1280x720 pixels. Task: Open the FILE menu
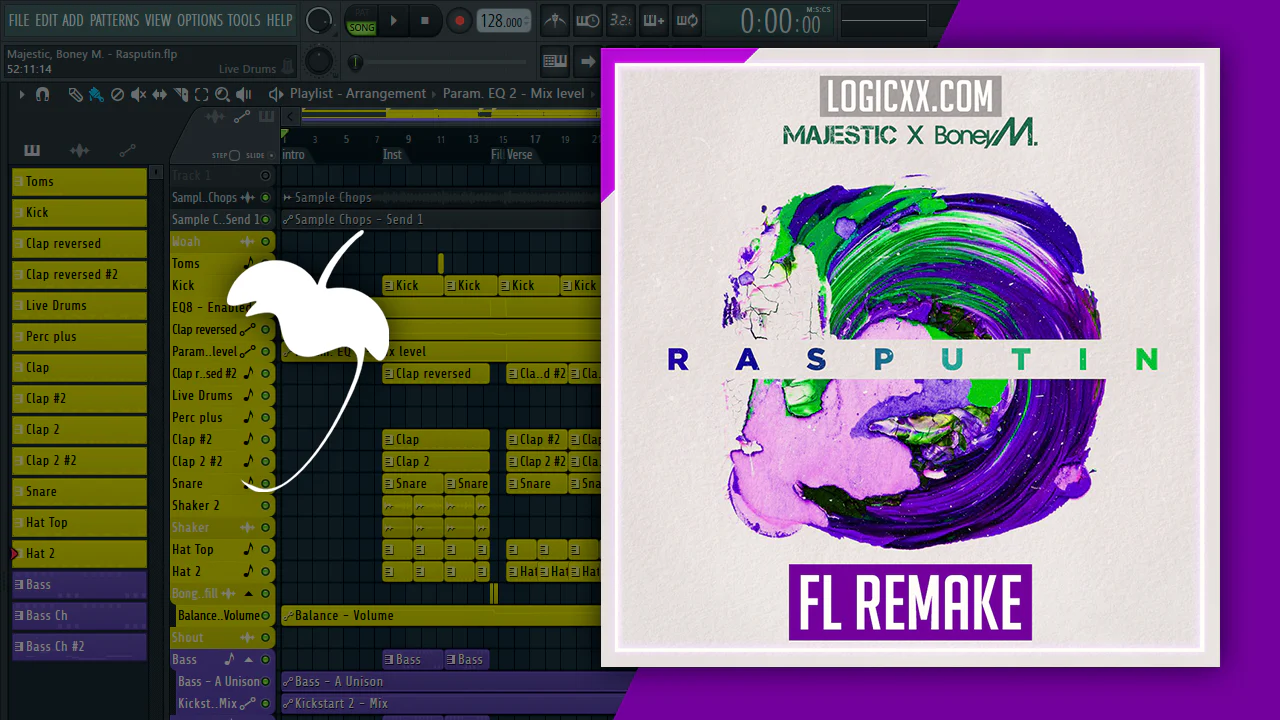(19, 20)
